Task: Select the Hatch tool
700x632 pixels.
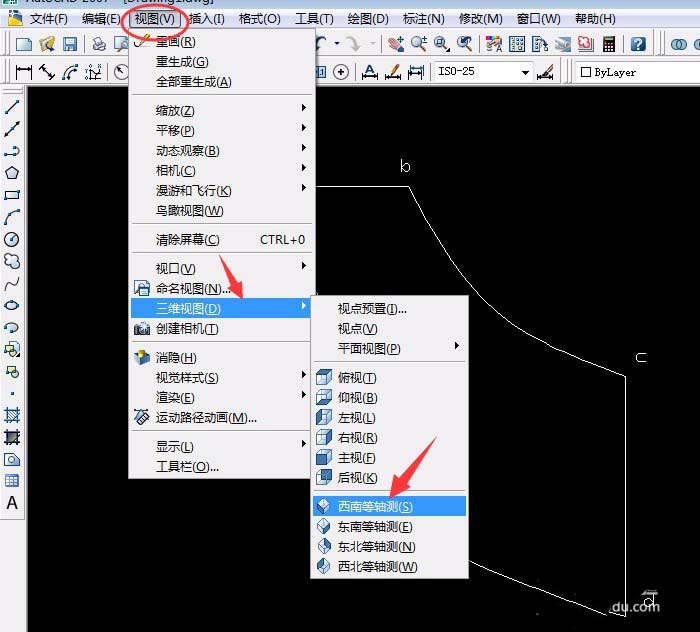Action: click(12, 415)
